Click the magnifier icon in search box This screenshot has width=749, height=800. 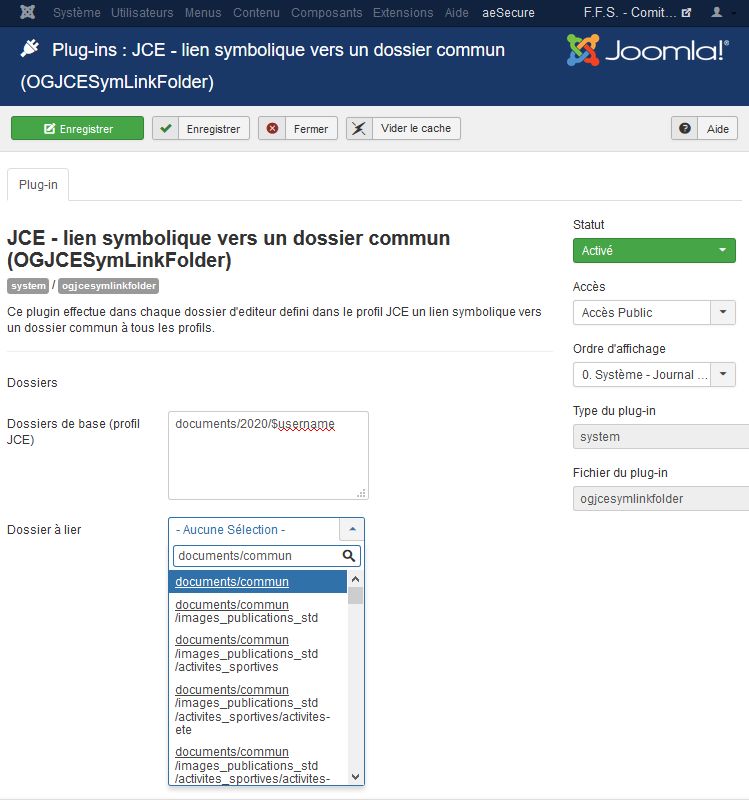(x=349, y=556)
